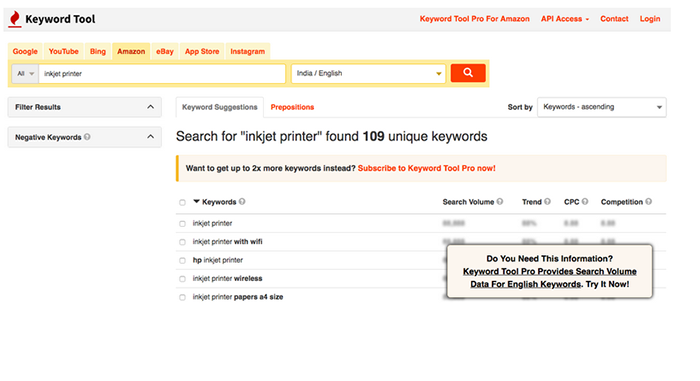The width and height of the screenshot is (700, 381).
Task: Click the Search Volume column header
Action: pyautogui.click(x=468, y=202)
